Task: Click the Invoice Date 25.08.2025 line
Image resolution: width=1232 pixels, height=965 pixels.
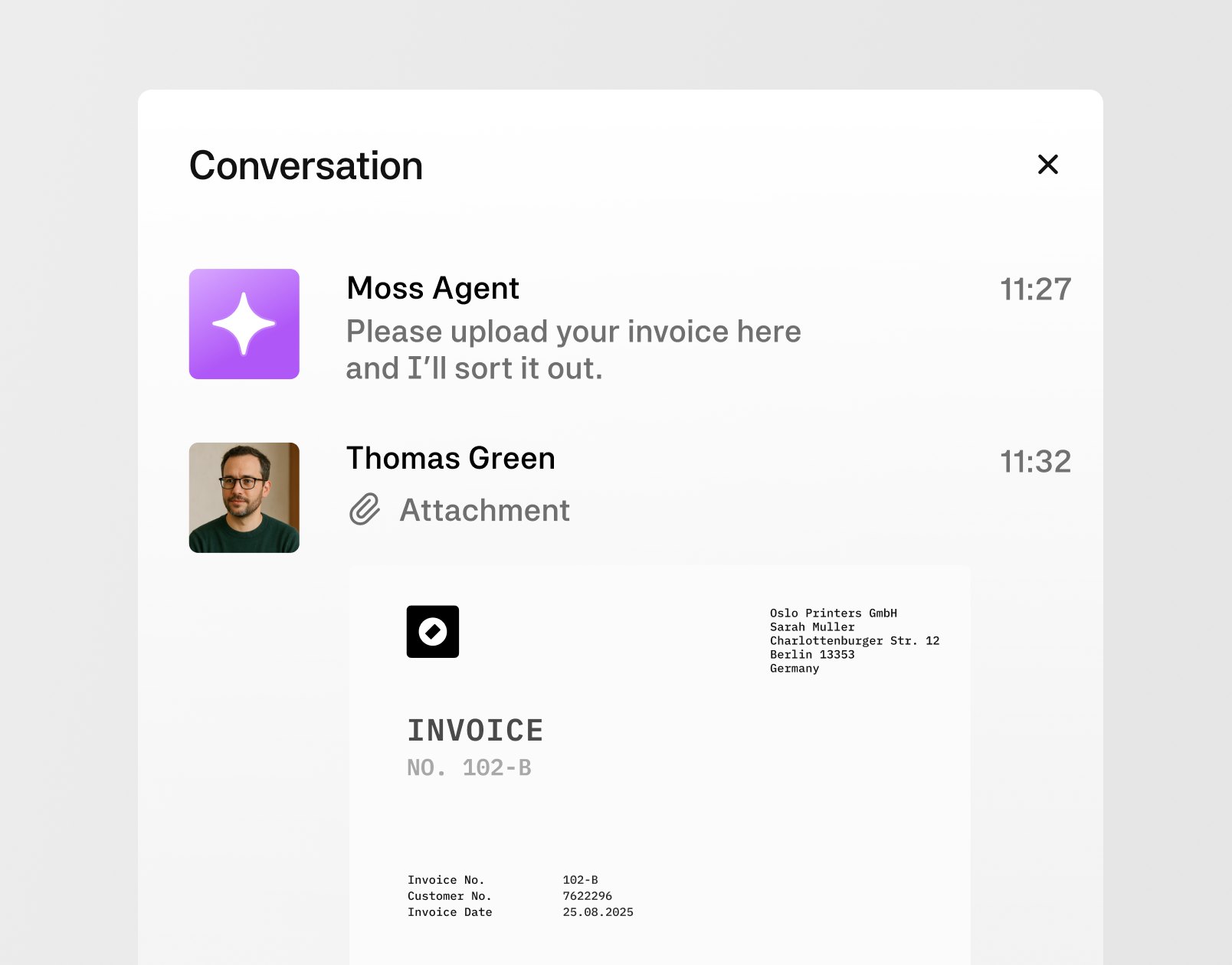Action: (x=520, y=911)
